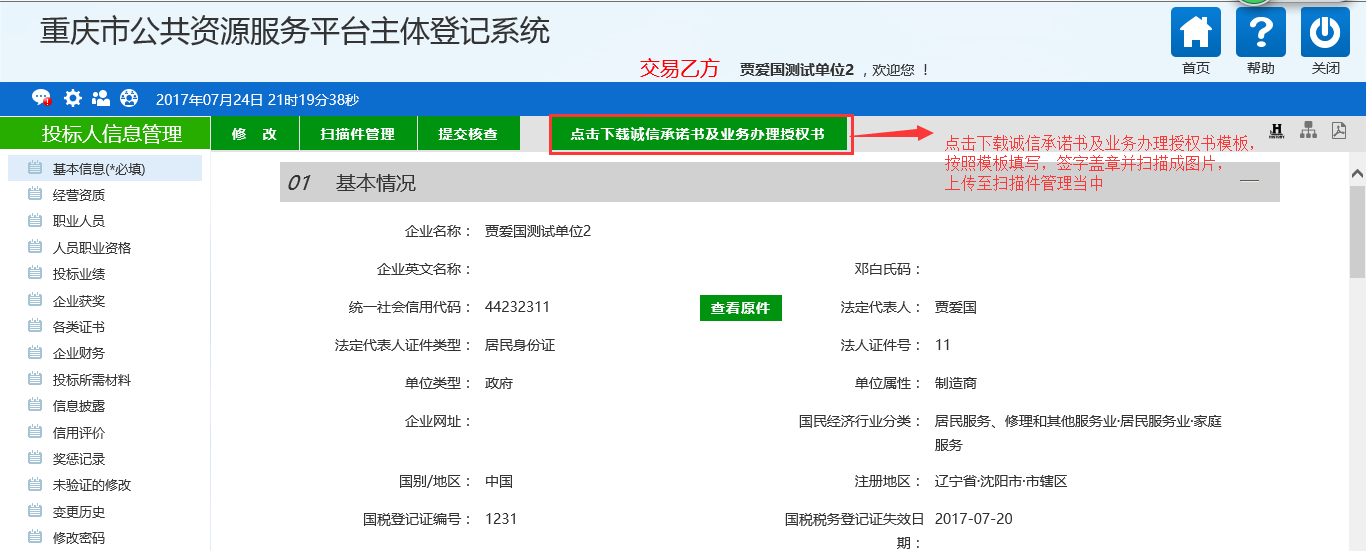Open 奖惩记录 in sidebar
The height and width of the screenshot is (551, 1366).
(x=79, y=458)
